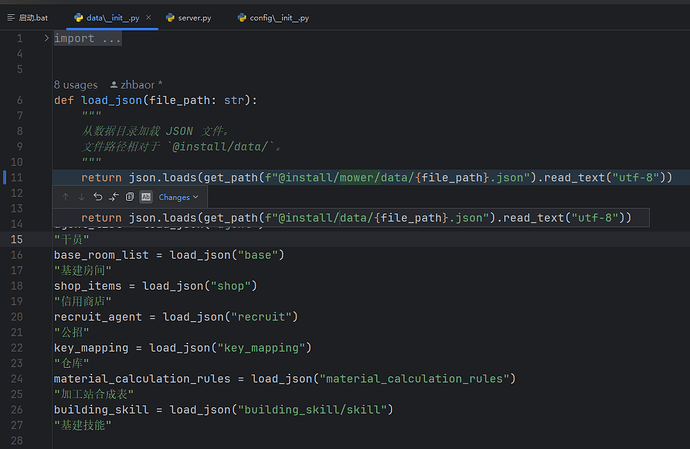This screenshot has height=449, width=690.
Task: Close the data\__init__.py tab
Action: [149, 18]
